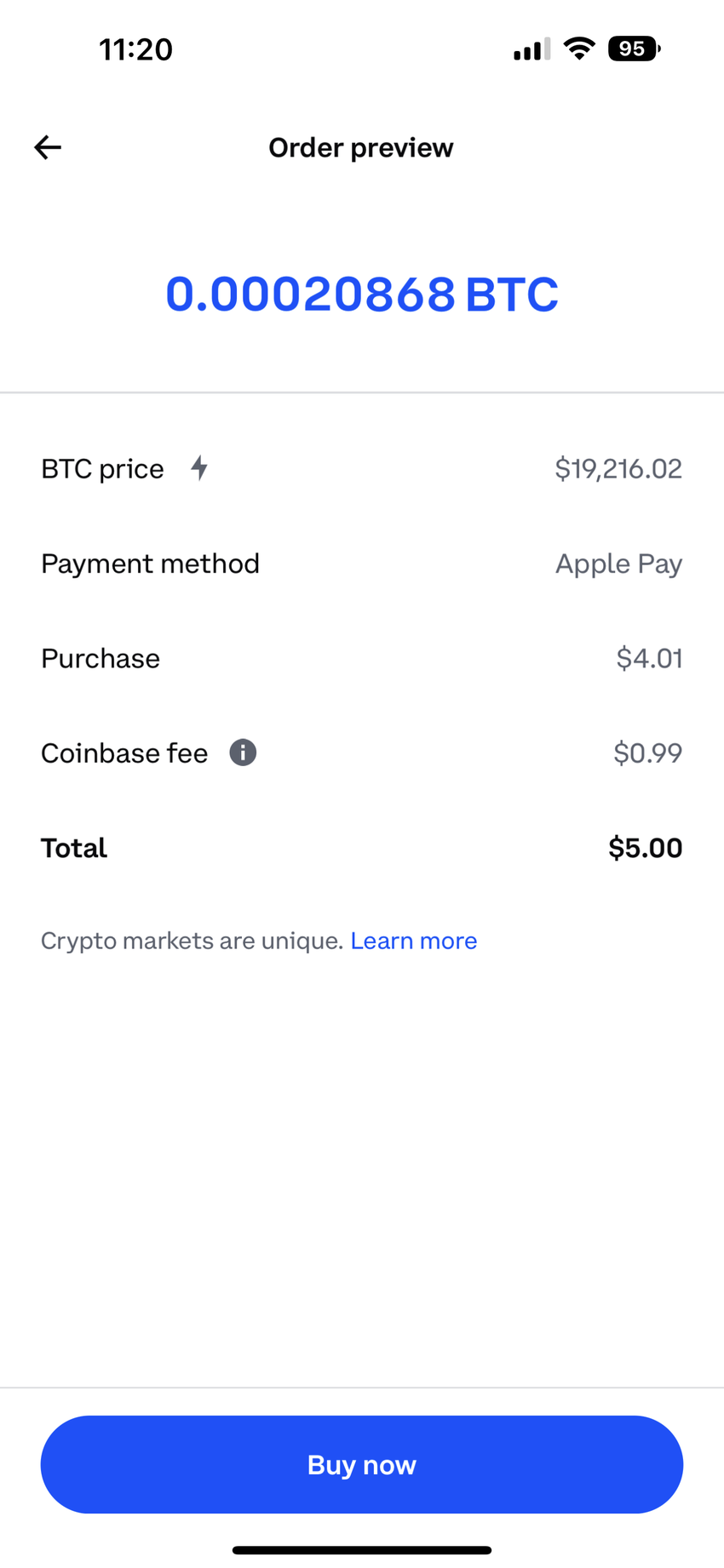Screen dimensions: 724x1568
Task: Tap the battery indicator showing 95
Action: tap(634, 49)
